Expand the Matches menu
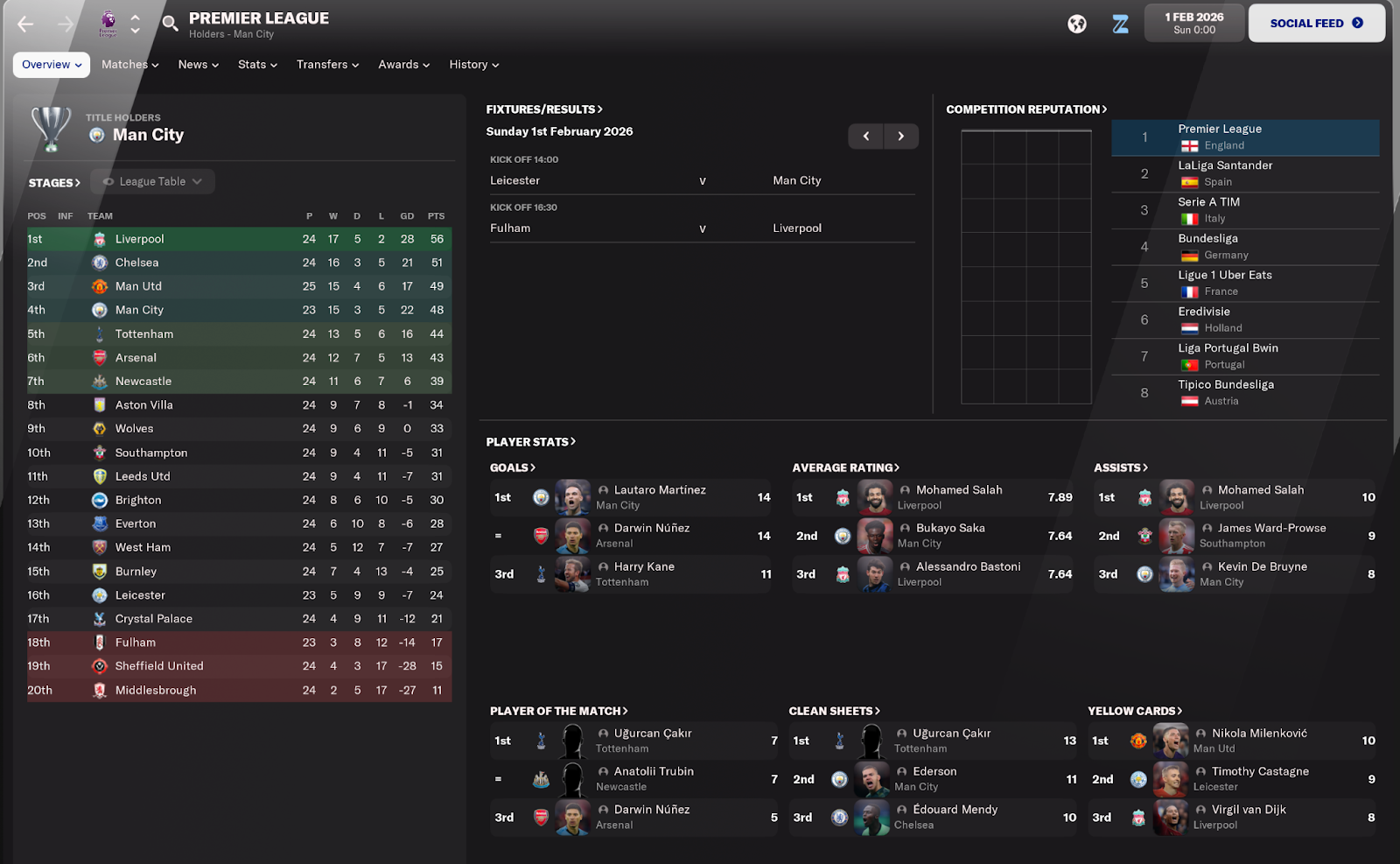 [129, 65]
